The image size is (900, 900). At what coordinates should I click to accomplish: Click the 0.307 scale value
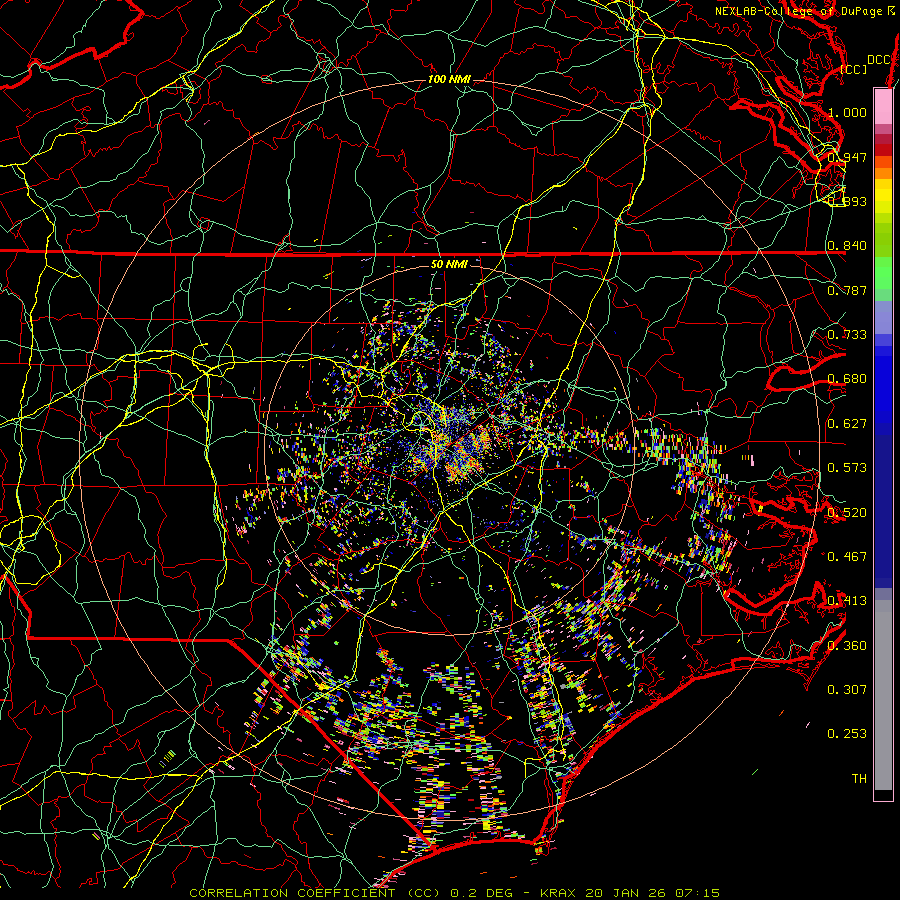[x=847, y=689]
